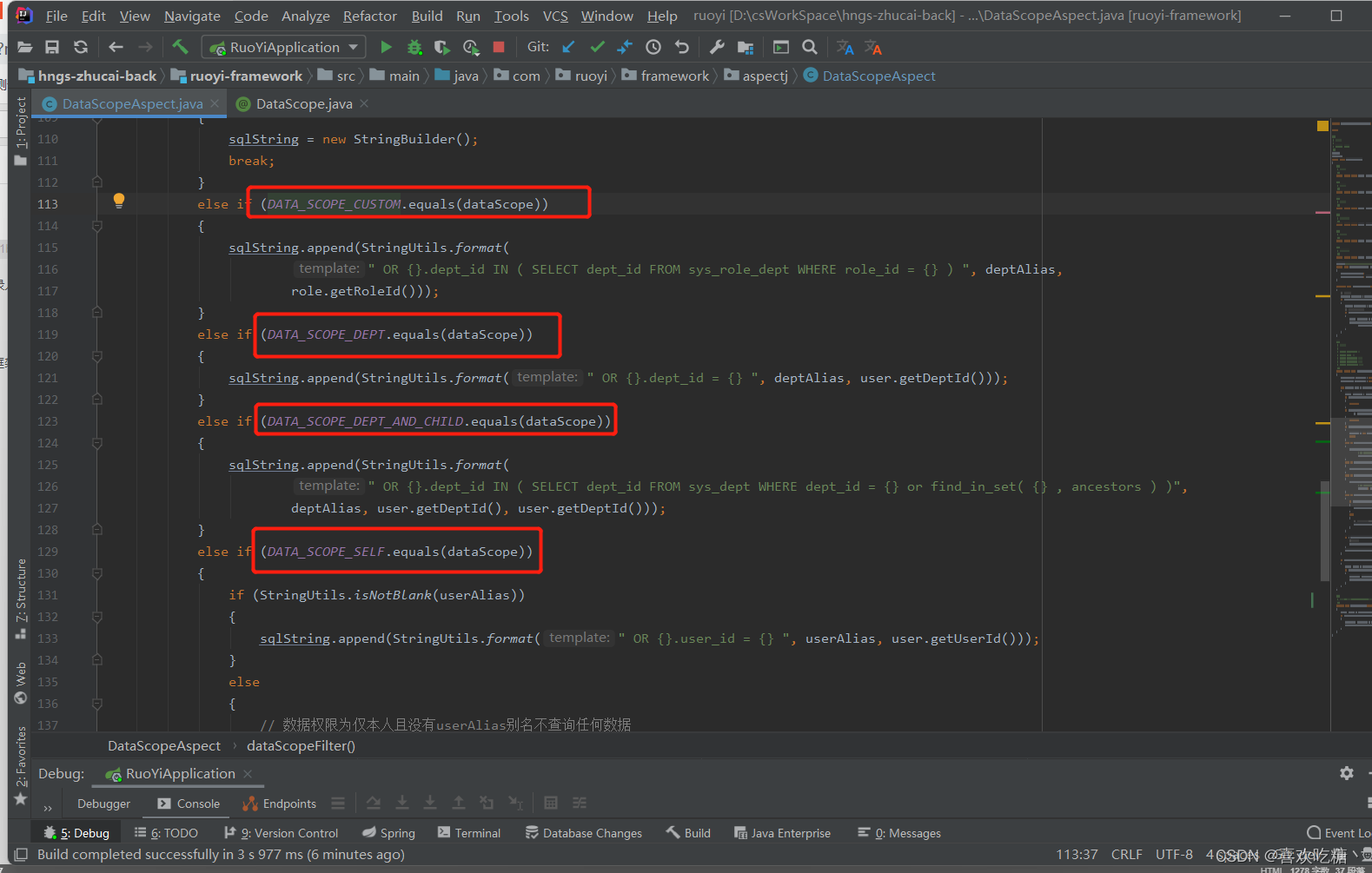Open Project Structure folder icon
This screenshot has height=873, width=1372.
pyautogui.click(x=746, y=47)
